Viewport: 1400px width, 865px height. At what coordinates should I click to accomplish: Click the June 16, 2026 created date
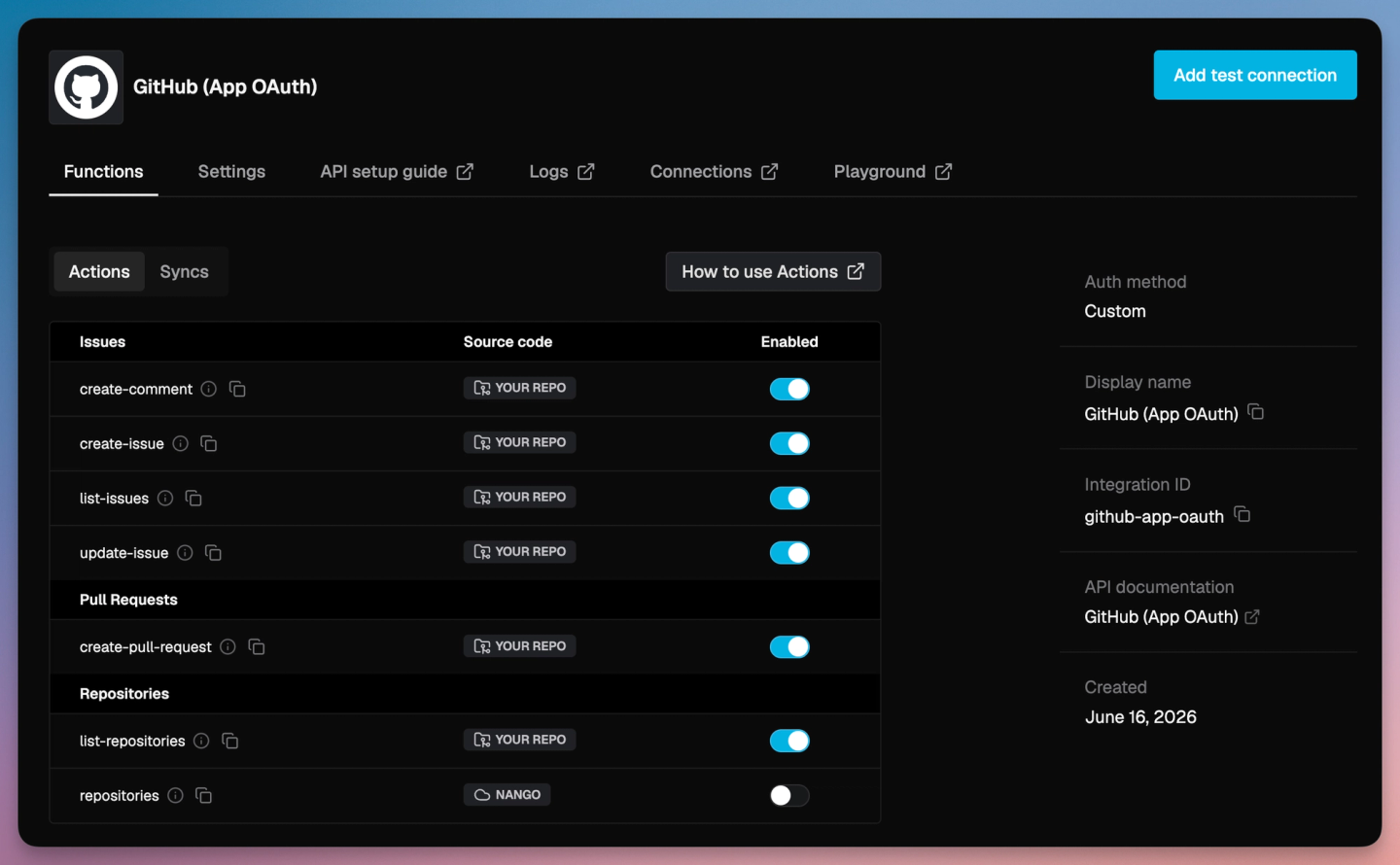point(1140,717)
